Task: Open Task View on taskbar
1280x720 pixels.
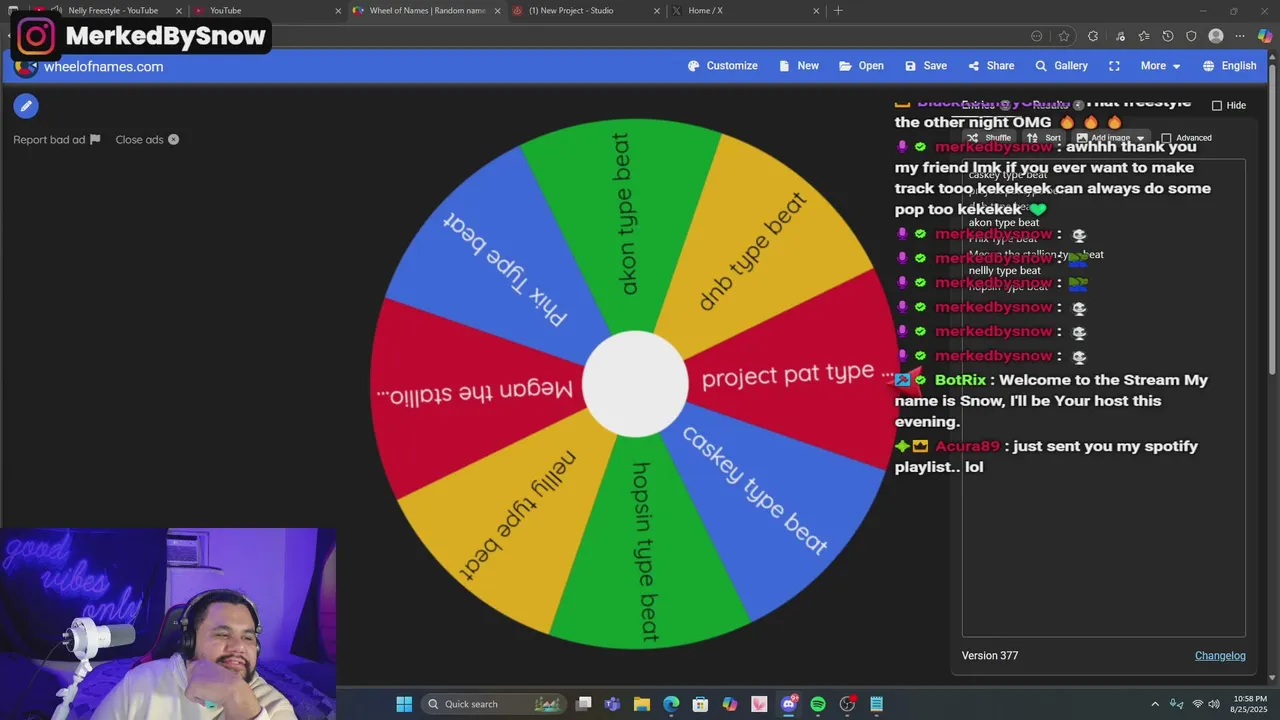Action: [x=584, y=704]
